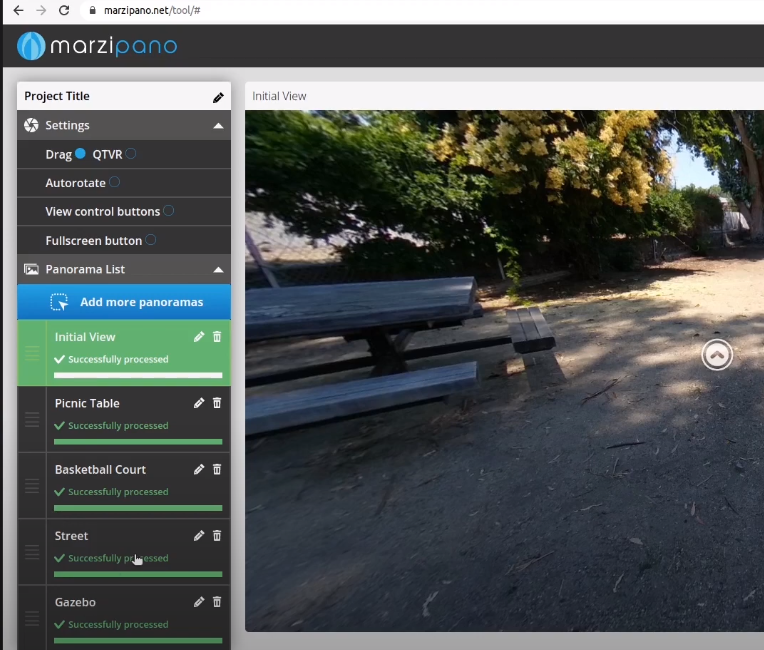This screenshot has width=764, height=650.
Task: Grab the Basketball Court reorder handle
Action: [32, 485]
